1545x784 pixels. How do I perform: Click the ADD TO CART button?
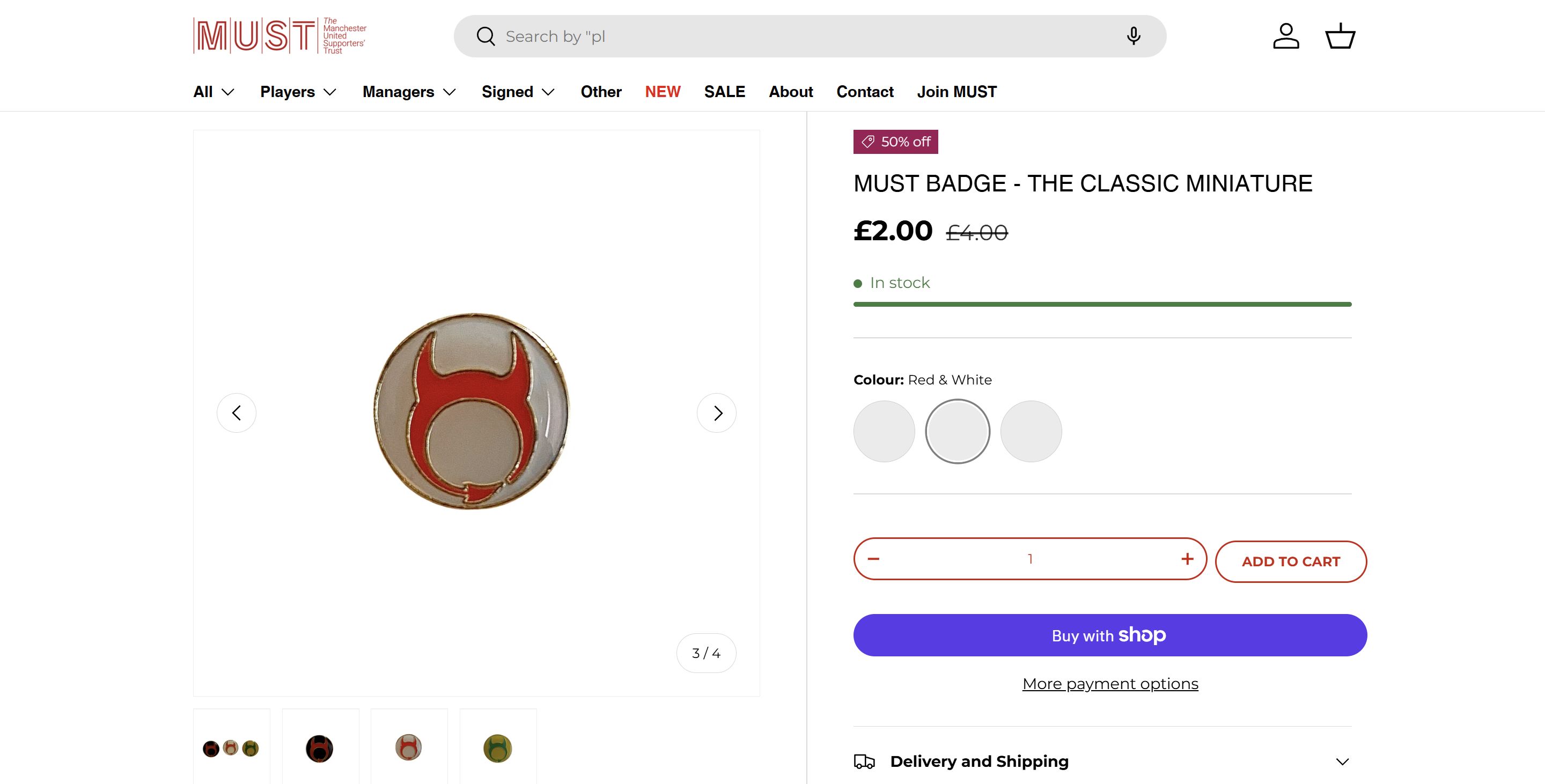1291,561
